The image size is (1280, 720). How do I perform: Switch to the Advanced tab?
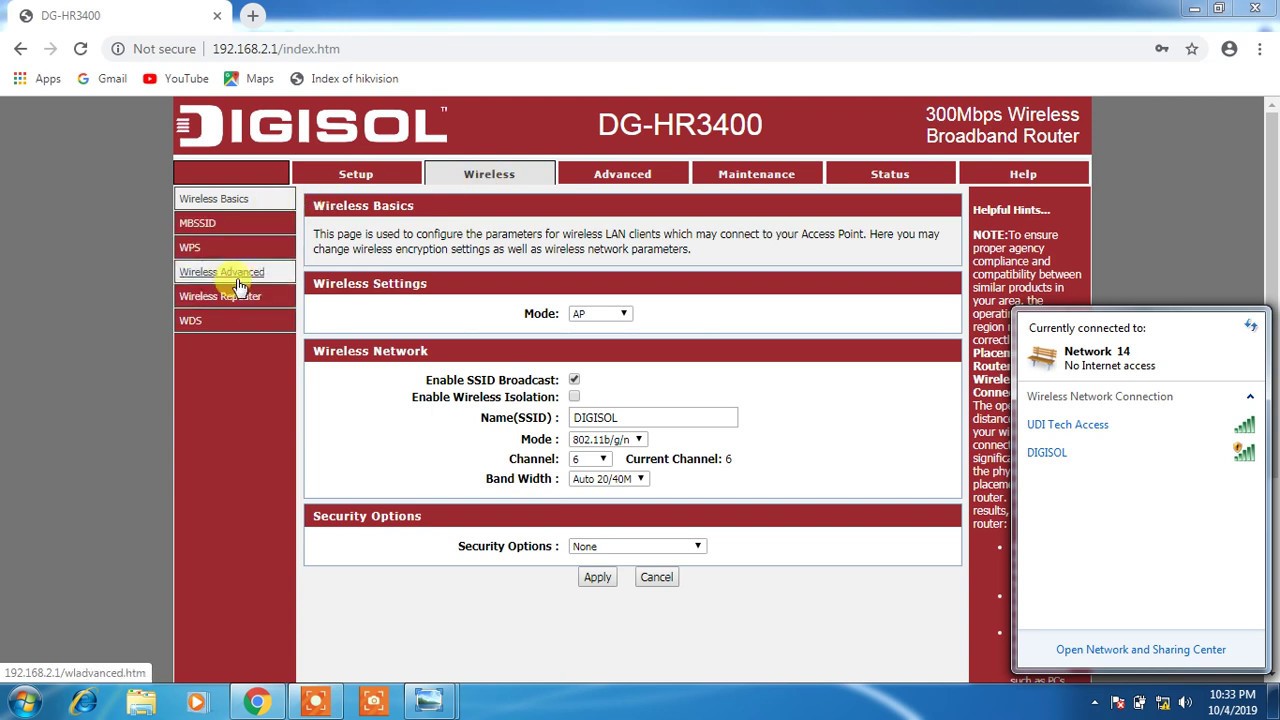click(622, 174)
